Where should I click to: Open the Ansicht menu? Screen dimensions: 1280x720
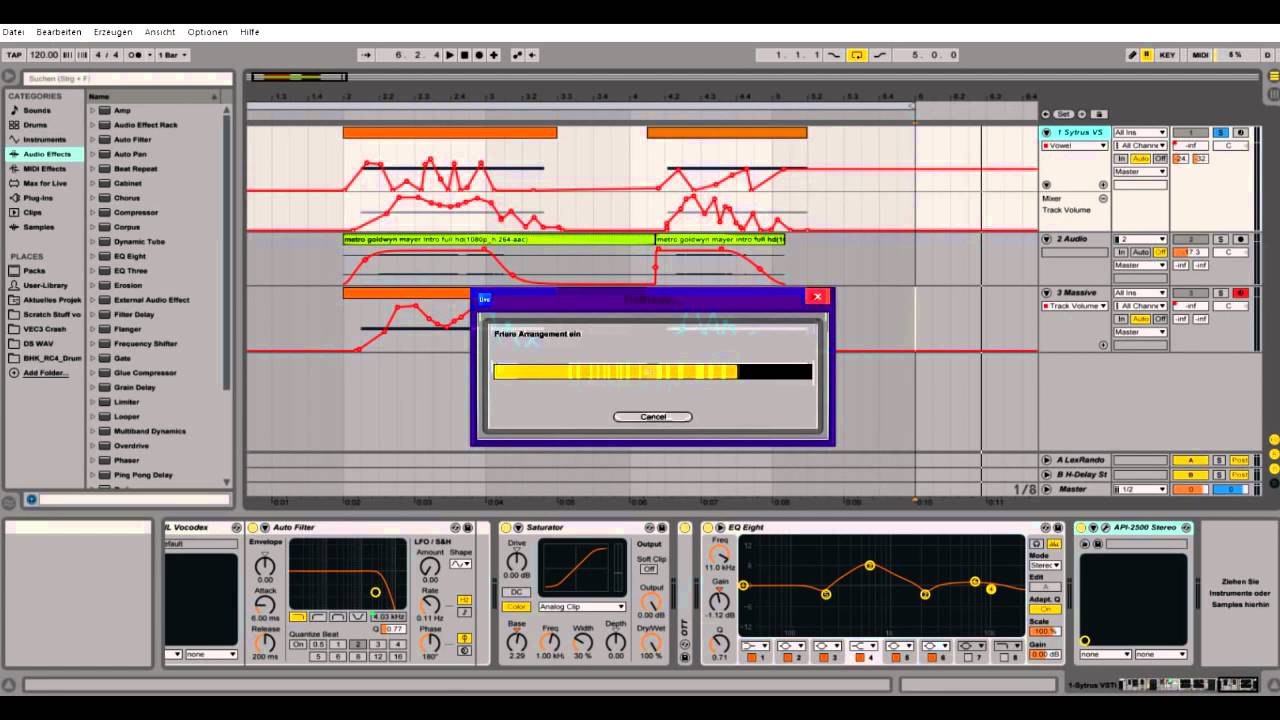click(160, 32)
